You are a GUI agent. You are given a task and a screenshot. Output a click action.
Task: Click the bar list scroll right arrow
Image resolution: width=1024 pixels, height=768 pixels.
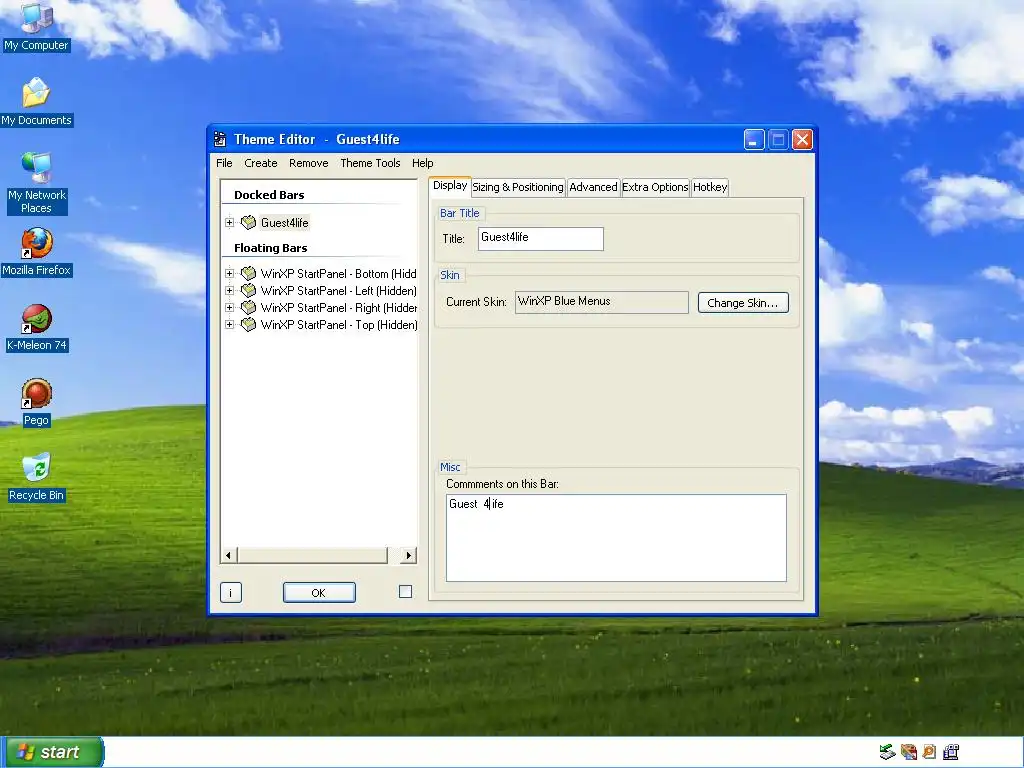409,555
